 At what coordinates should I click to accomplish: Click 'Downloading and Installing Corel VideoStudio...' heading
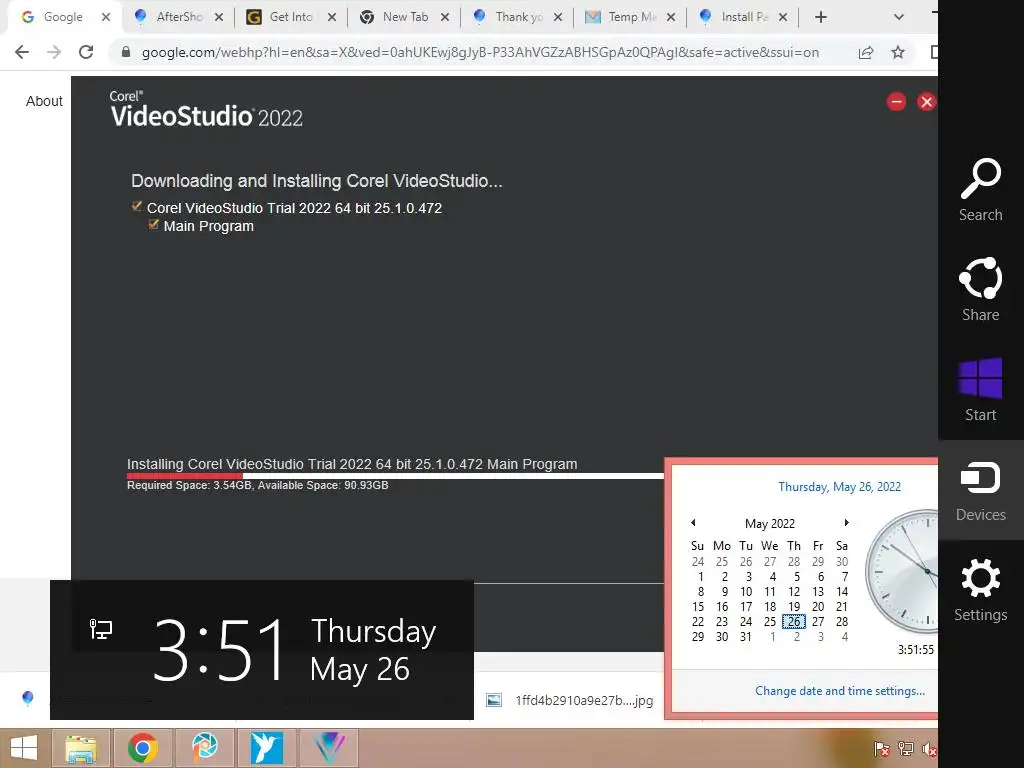point(317,181)
